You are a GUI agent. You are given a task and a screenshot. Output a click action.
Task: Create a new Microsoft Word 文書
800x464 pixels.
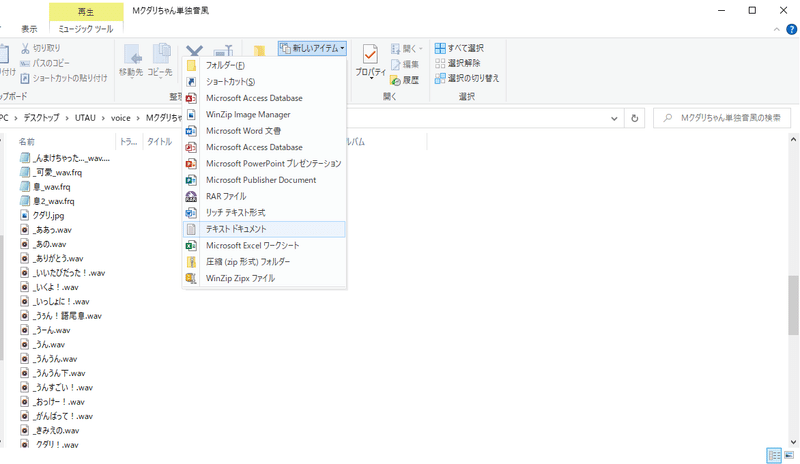click(x=264, y=131)
